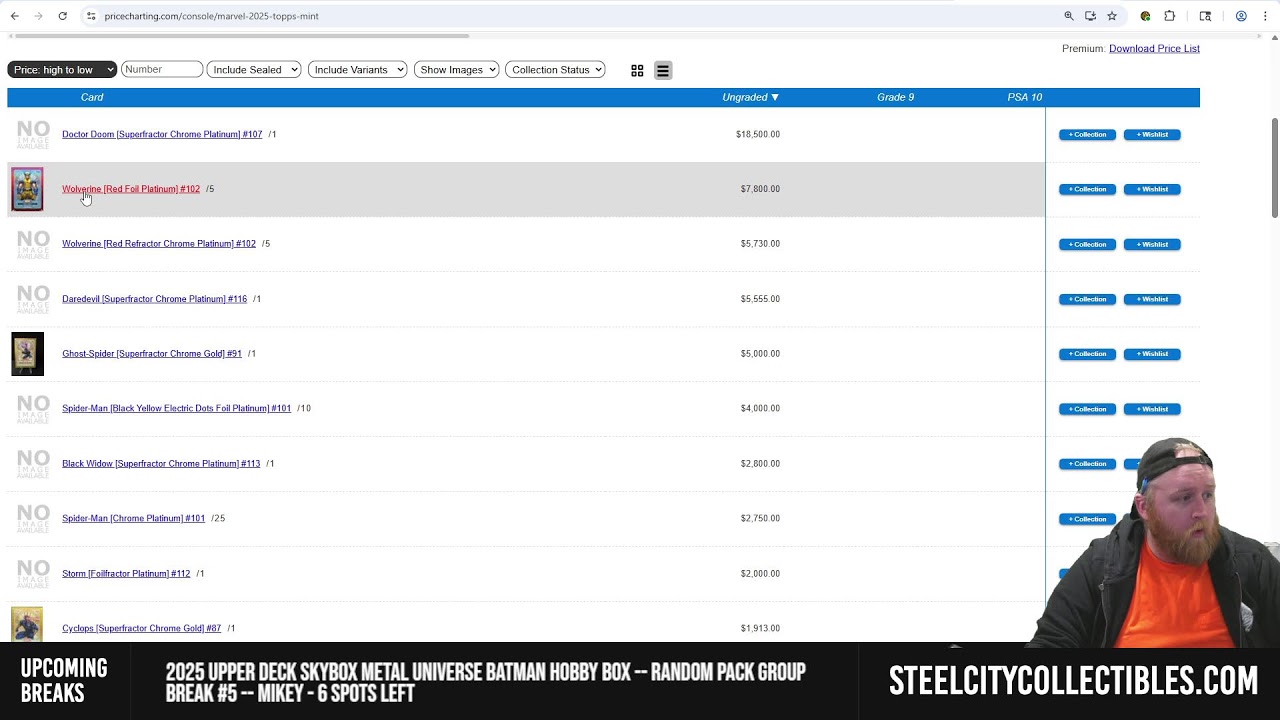View site information icon in address bar
Screen dimensions: 1280x720
coord(91,16)
